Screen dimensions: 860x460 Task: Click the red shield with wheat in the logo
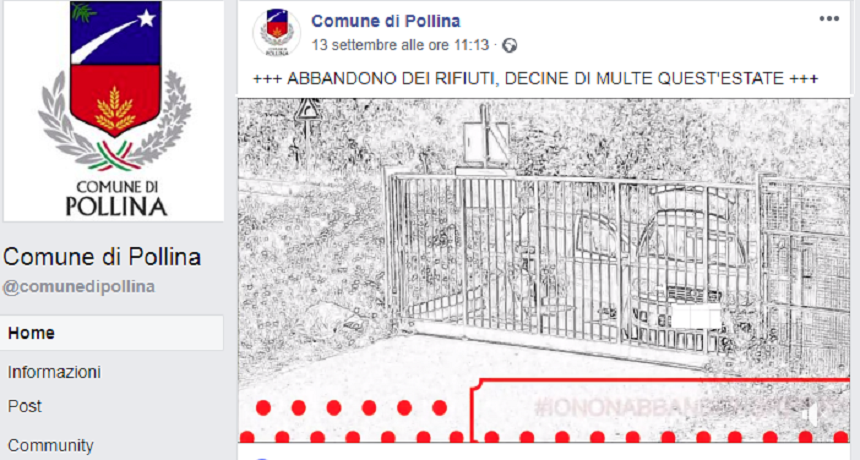[x=115, y=100]
